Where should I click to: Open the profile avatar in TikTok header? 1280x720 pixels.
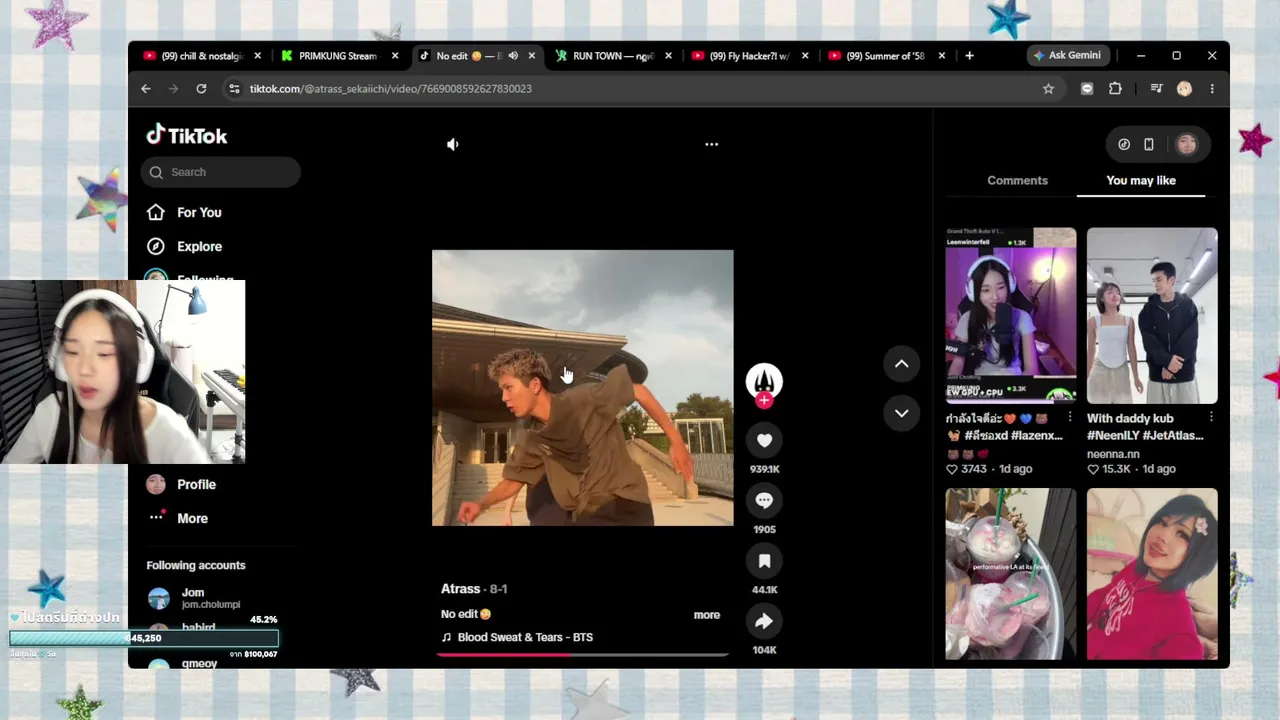(1186, 144)
